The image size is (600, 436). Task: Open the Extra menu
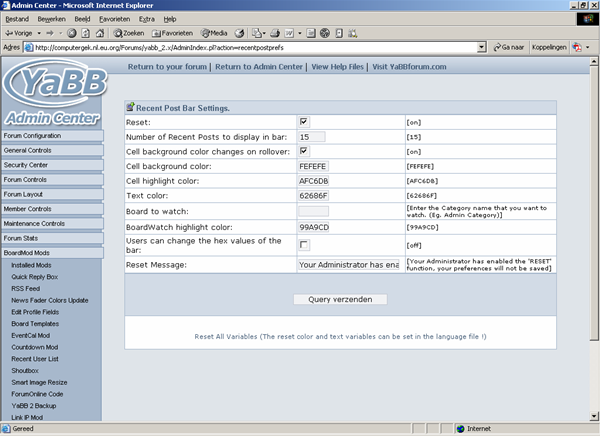tap(147, 19)
